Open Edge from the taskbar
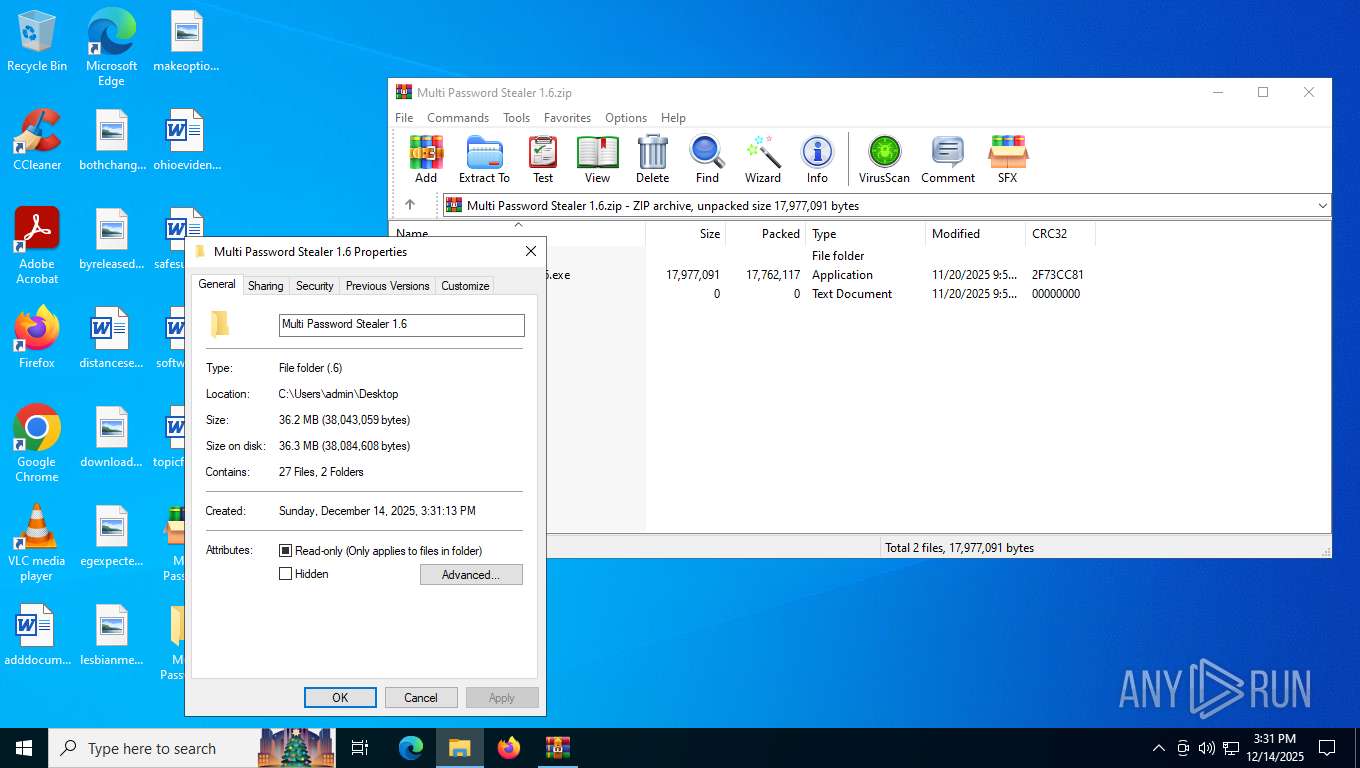Viewport: 1360px width, 768px height. point(411,748)
